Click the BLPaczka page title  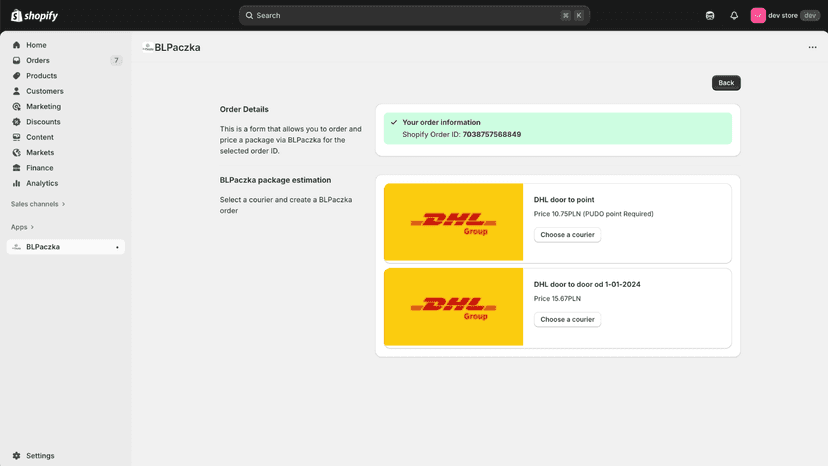click(x=177, y=47)
